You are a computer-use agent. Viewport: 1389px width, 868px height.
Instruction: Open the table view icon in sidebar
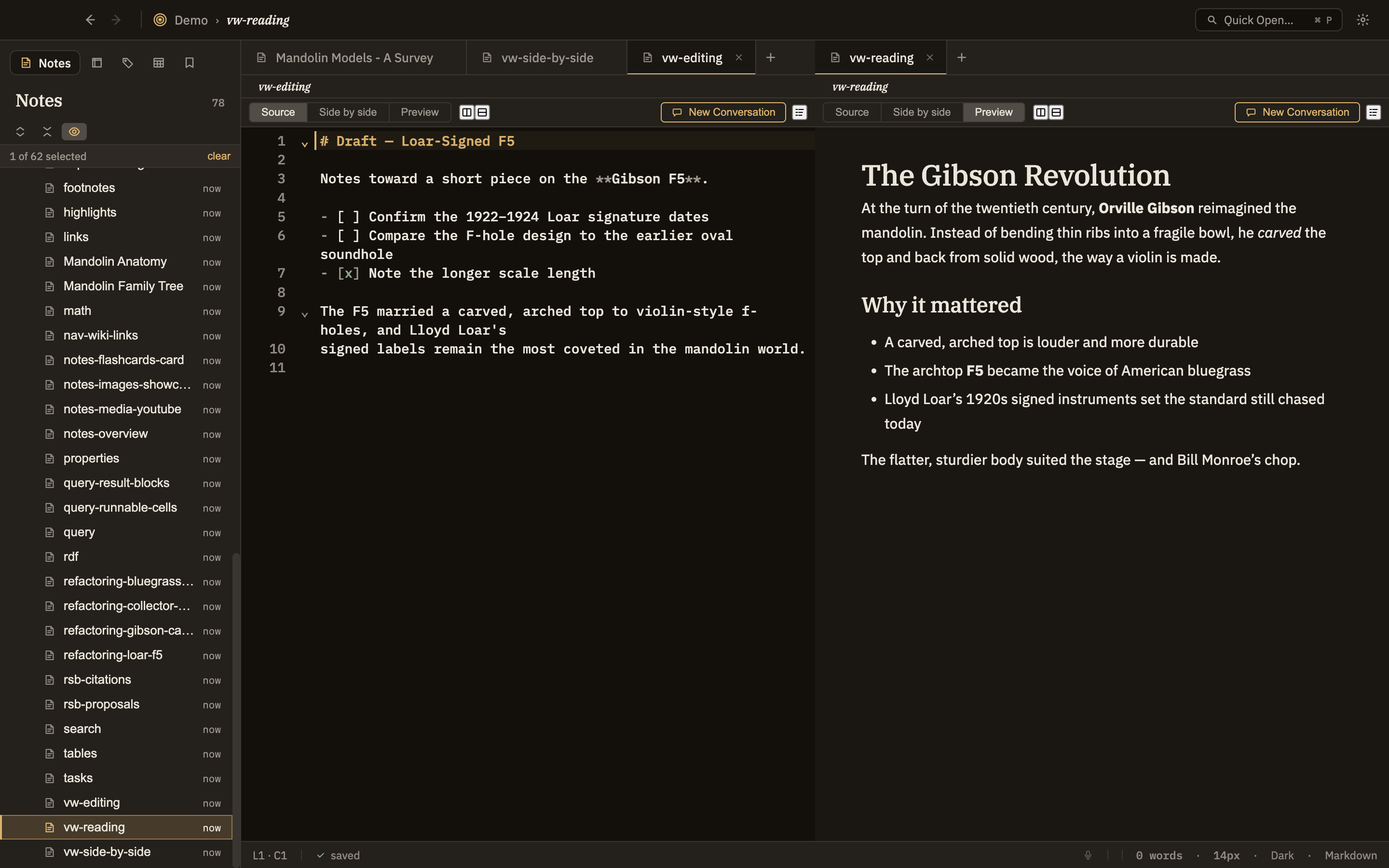tap(158, 63)
